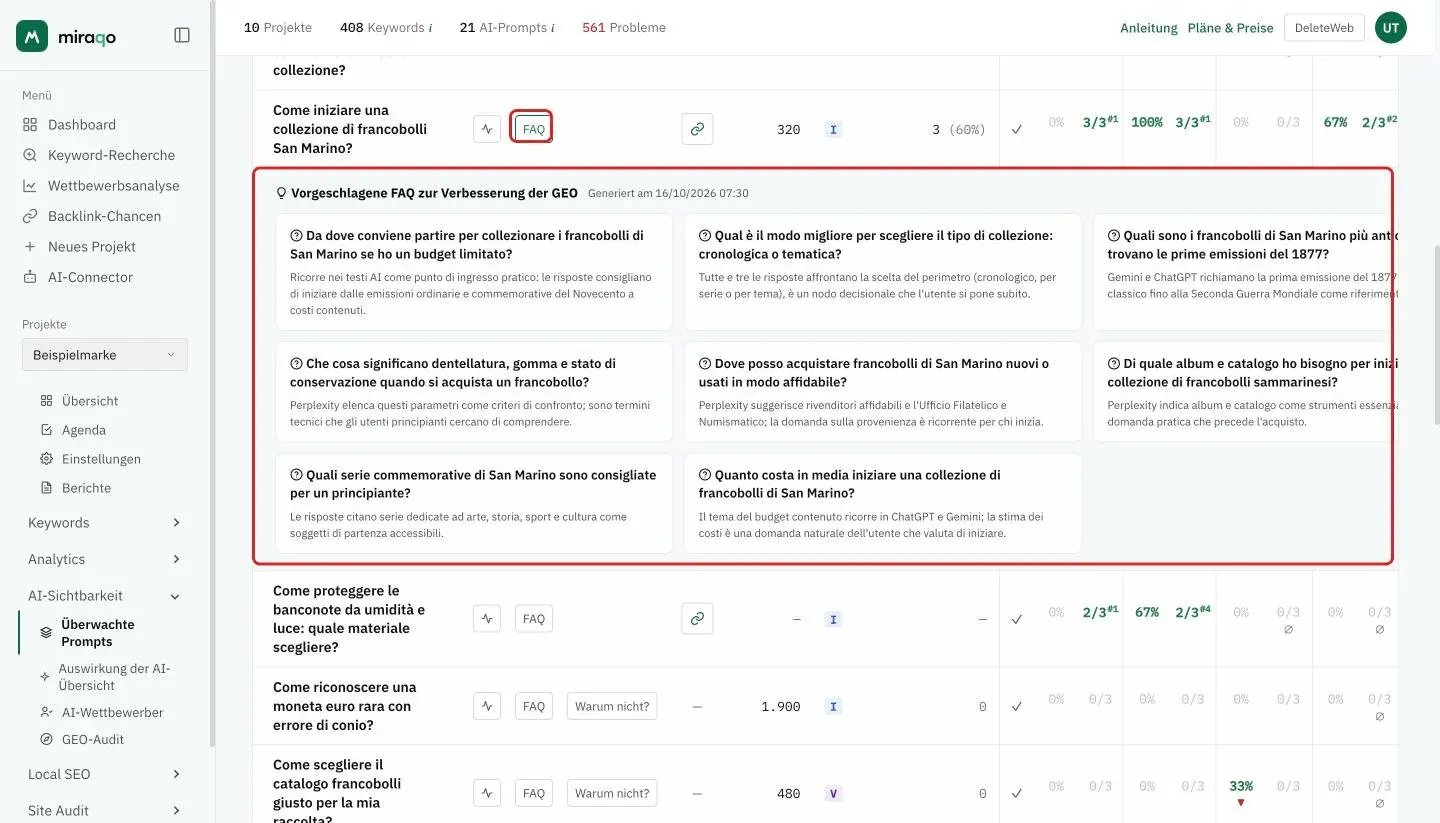Create a Neues Projekt
This screenshot has width=1440, height=823.
tap(91, 247)
